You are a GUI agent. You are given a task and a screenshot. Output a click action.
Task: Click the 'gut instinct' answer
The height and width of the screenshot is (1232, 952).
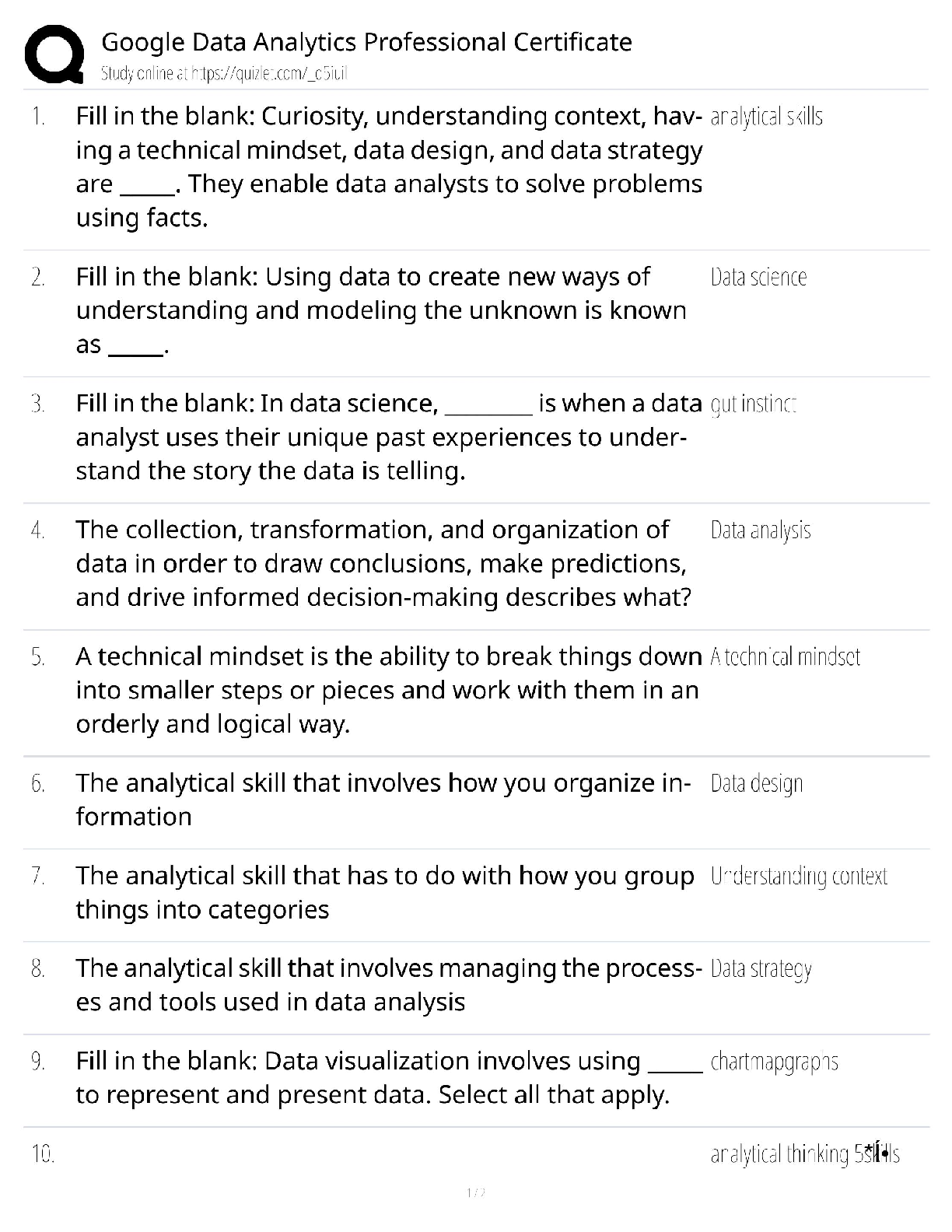(x=753, y=404)
